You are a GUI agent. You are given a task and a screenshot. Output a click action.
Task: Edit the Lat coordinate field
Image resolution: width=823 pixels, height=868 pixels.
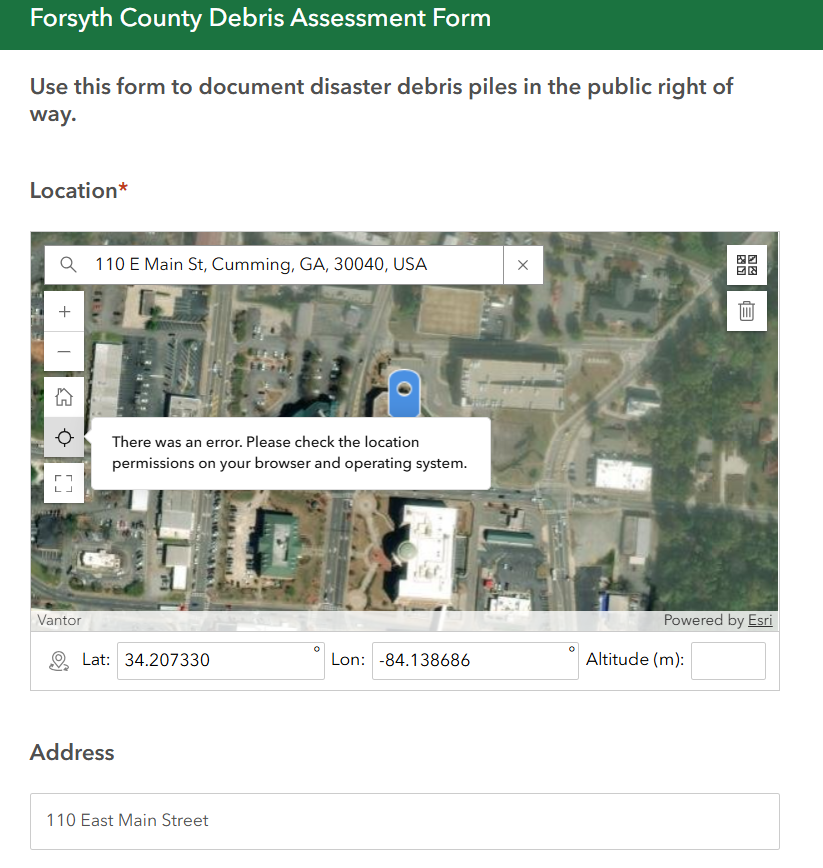click(215, 661)
